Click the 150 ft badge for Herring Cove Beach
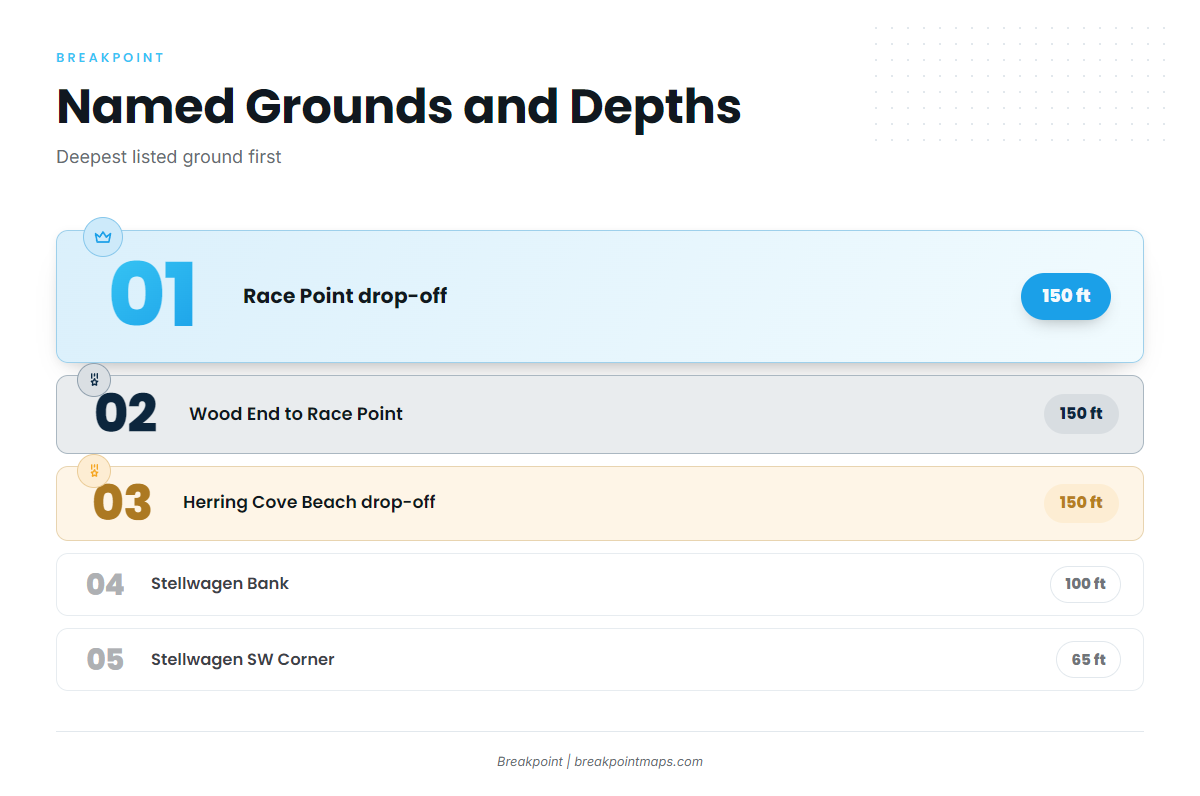The image size is (1200, 796). 1081,502
